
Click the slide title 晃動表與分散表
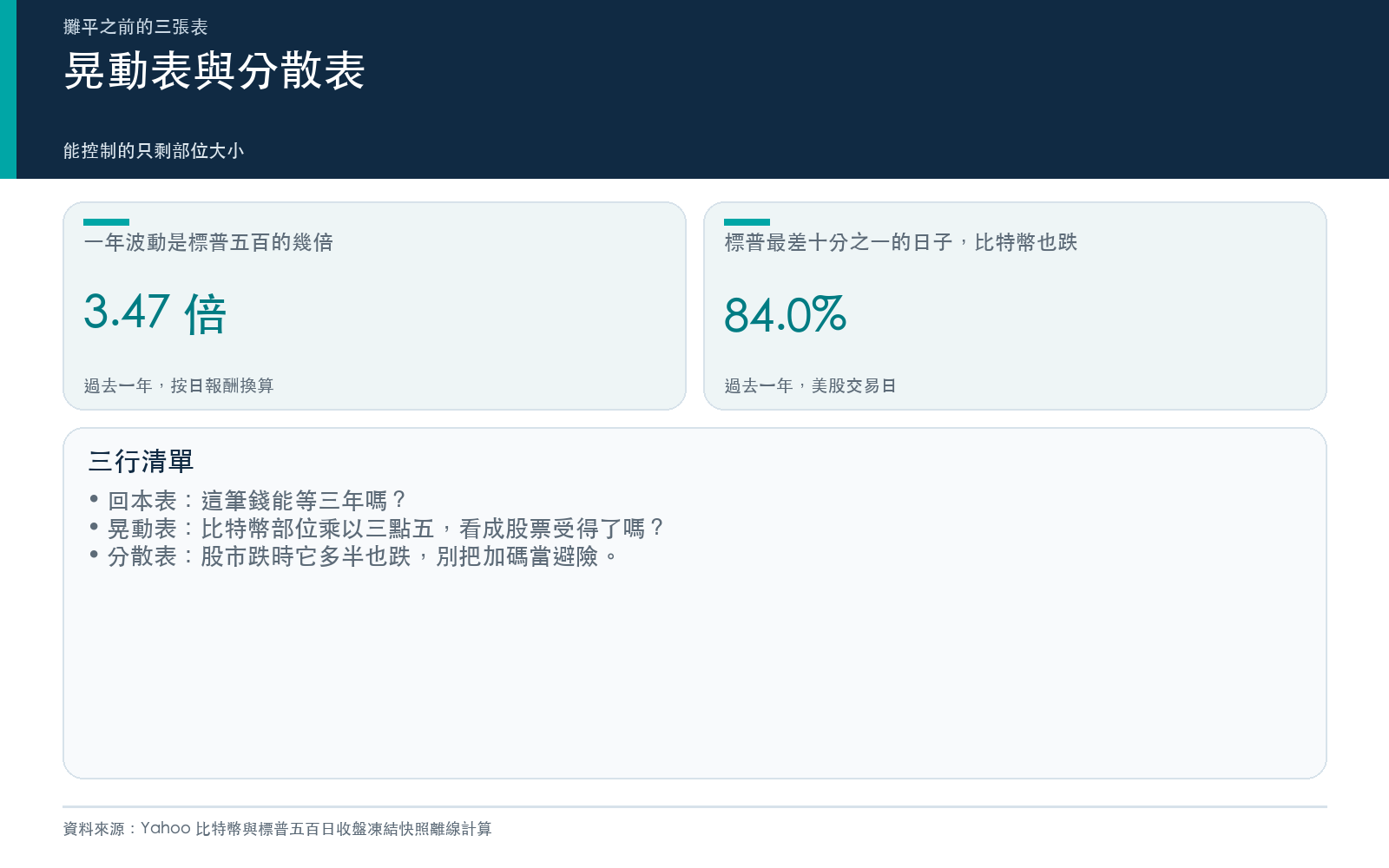[x=214, y=70]
